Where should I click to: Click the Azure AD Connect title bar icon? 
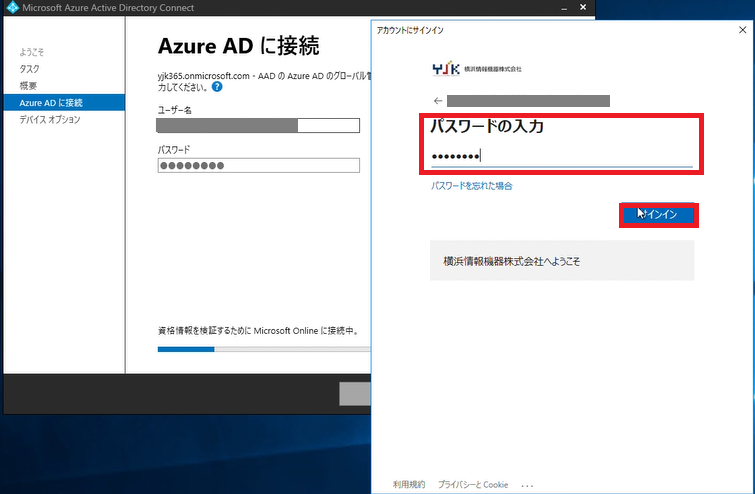12,7
